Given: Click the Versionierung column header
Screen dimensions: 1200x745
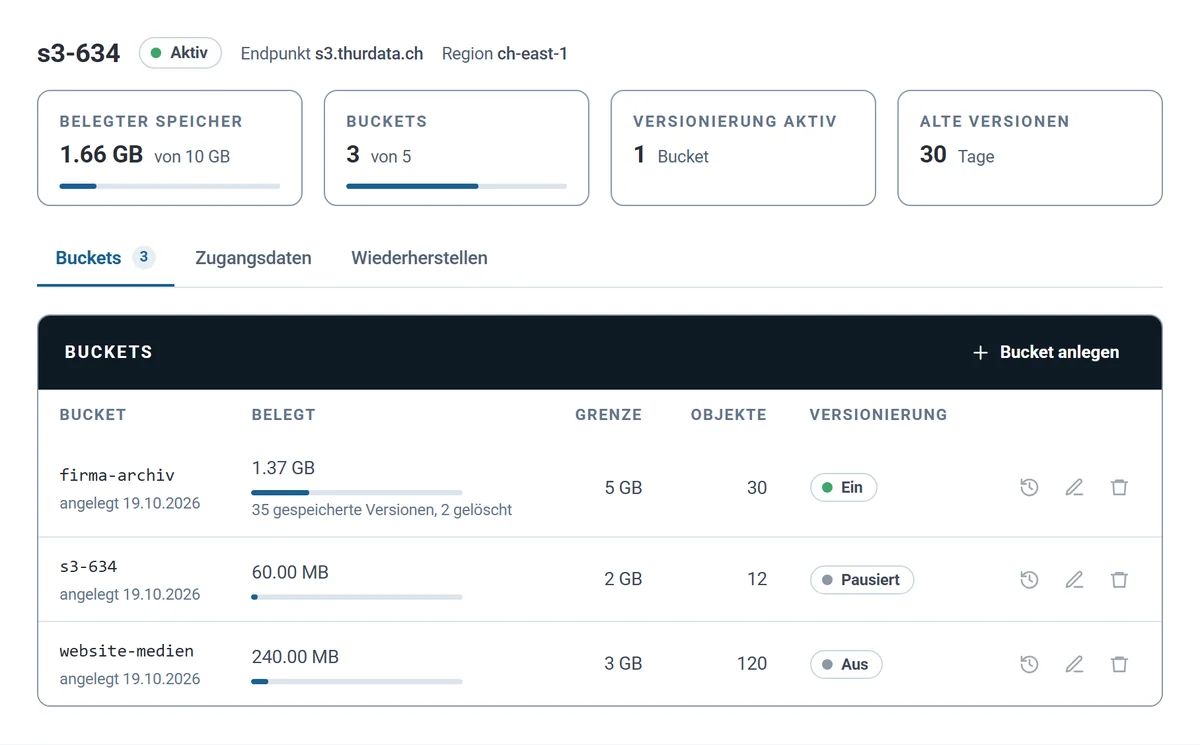Looking at the screenshot, I should tap(878, 415).
